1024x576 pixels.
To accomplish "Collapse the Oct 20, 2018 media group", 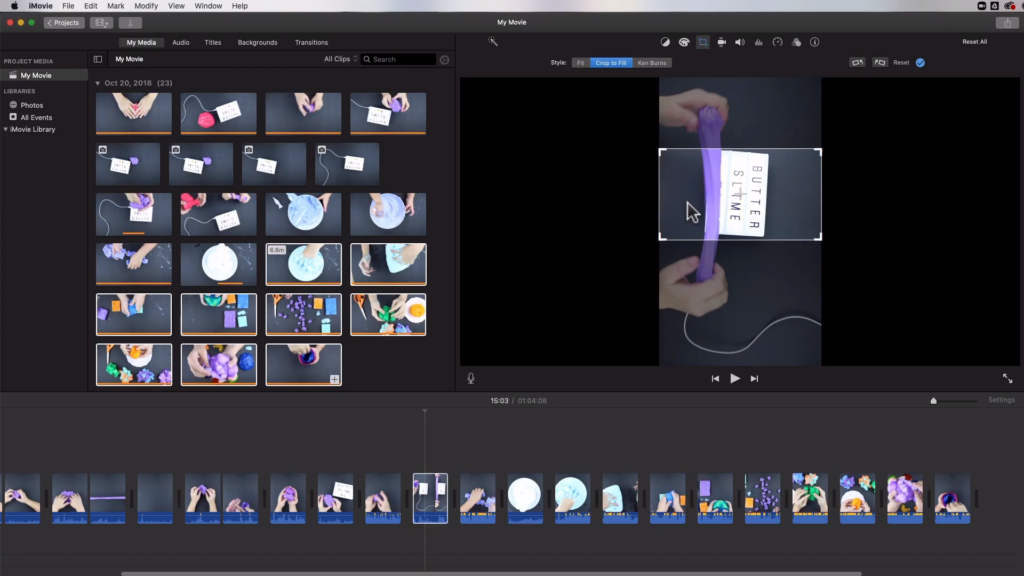I will pos(98,83).
